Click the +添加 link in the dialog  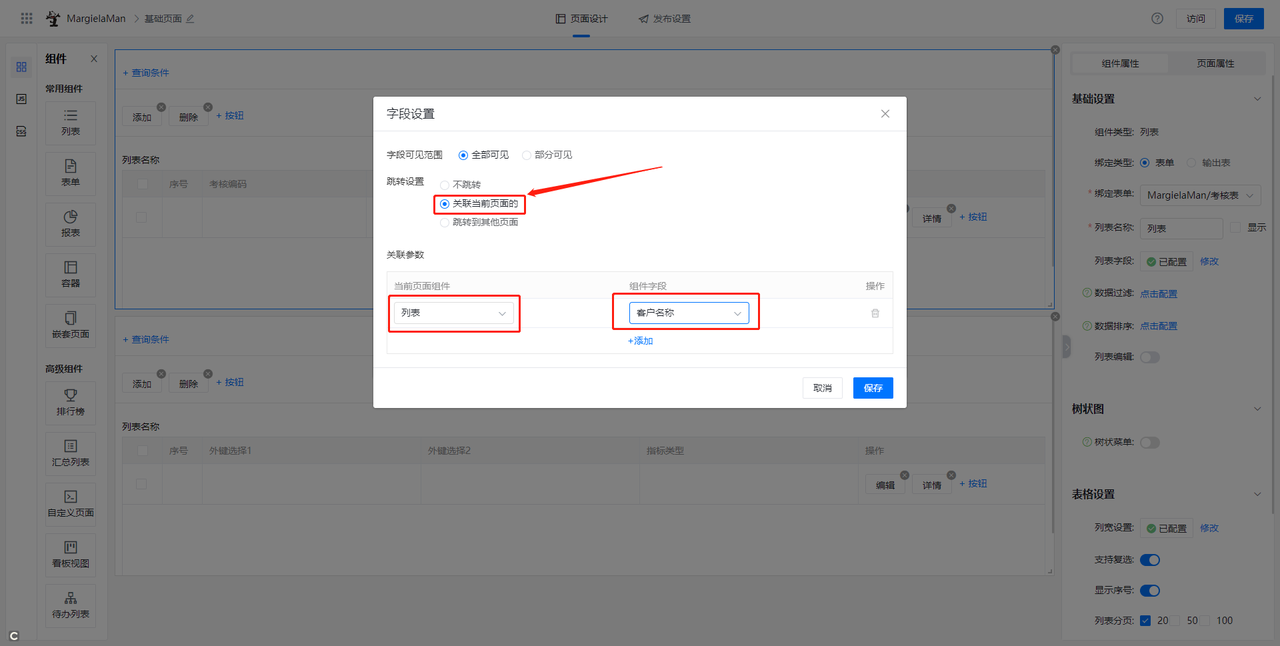click(x=640, y=341)
